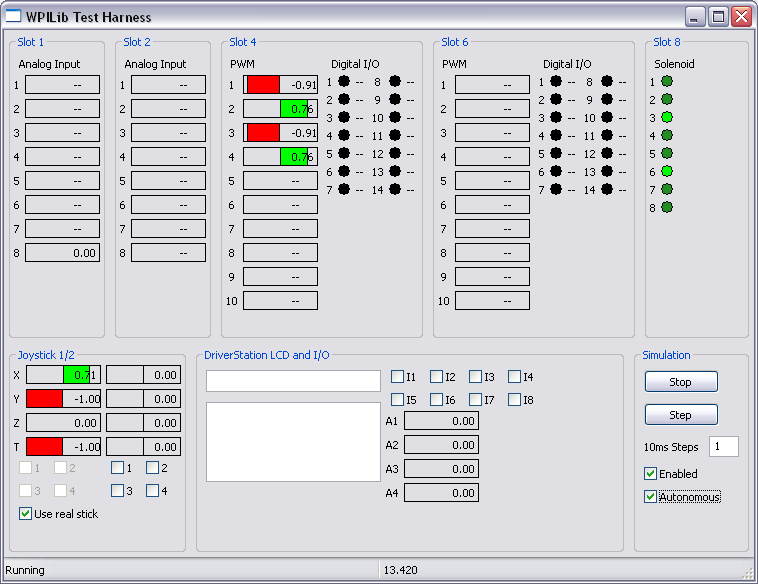This screenshot has width=758, height=584.
Task: Click Slot 4 PWM 5 field
Action: click(x=280, y=181)
